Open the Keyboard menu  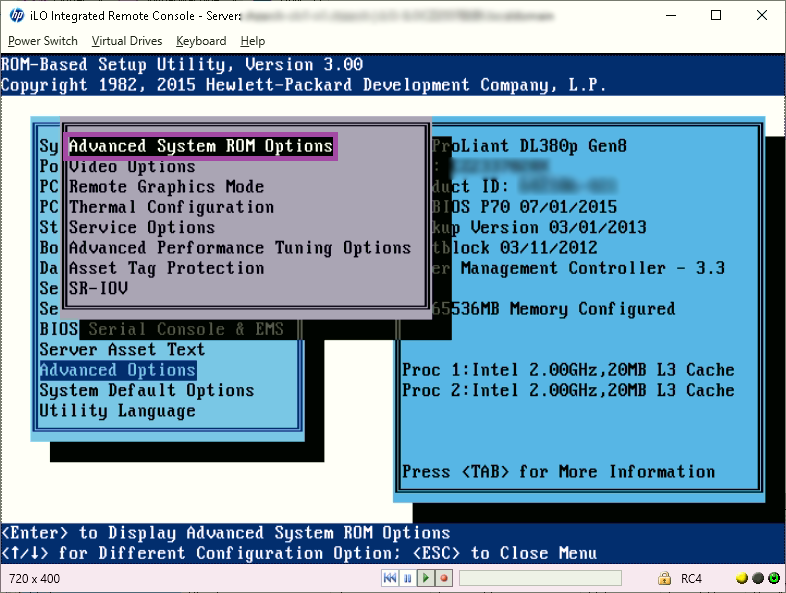(x=201, y=41)
